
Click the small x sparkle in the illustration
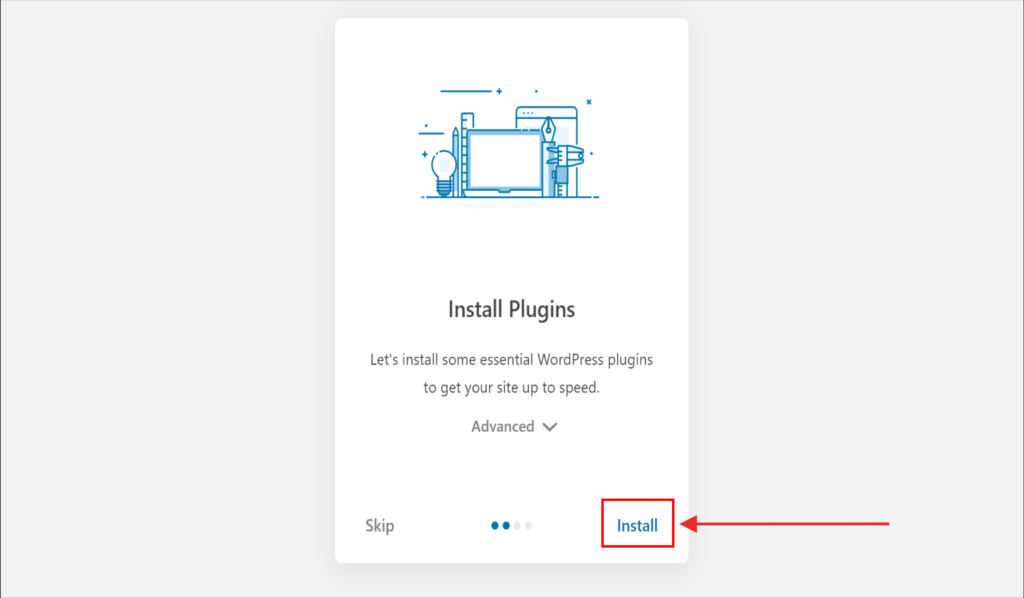589,101
